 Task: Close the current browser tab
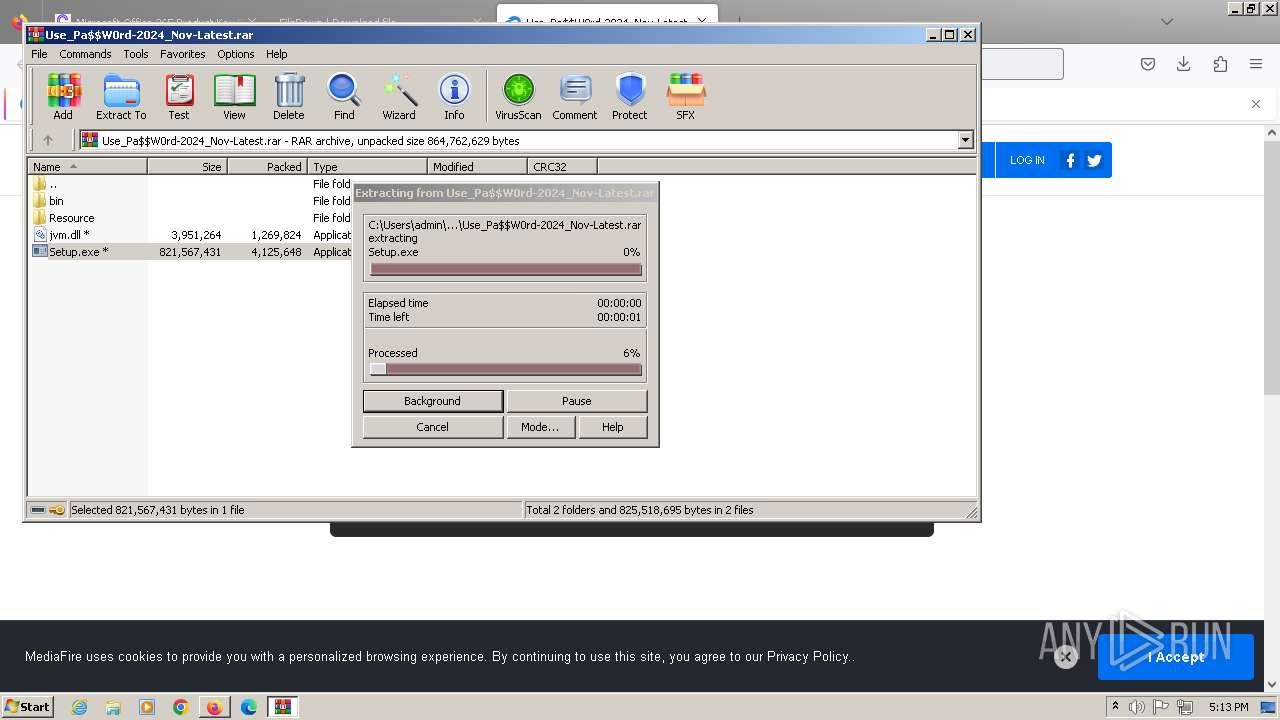pos(703,21)
